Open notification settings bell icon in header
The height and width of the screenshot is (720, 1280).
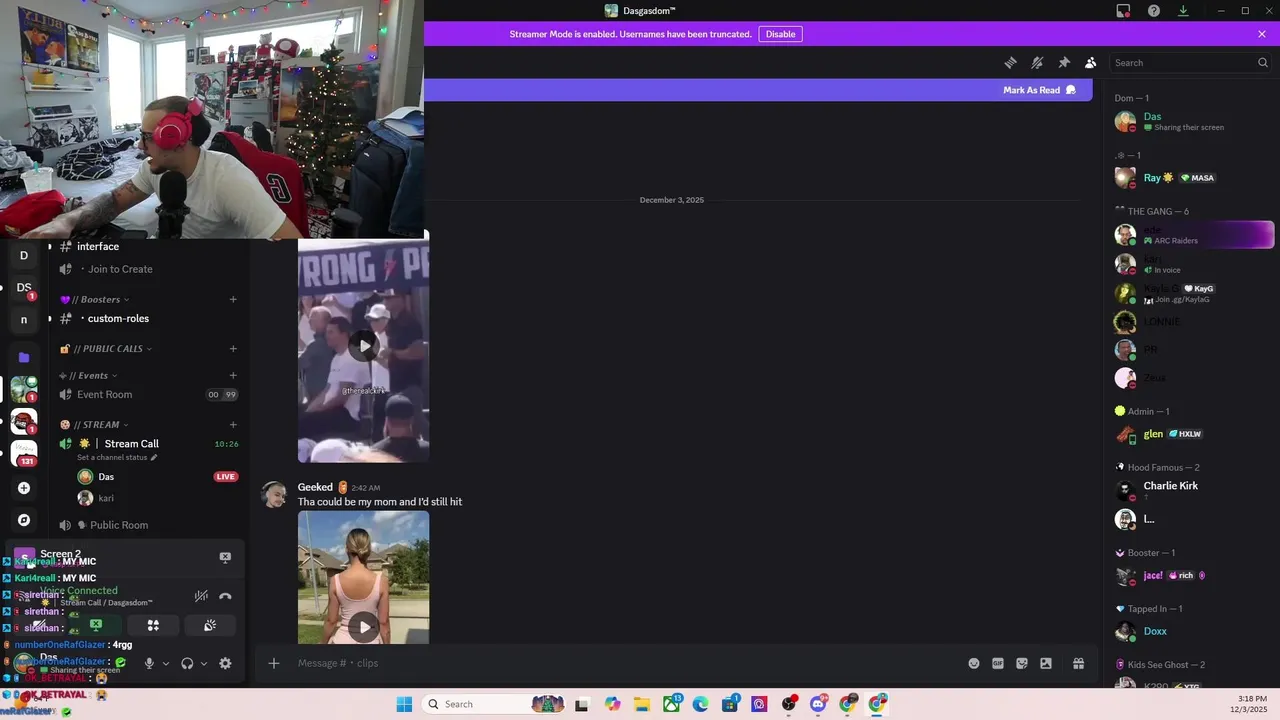tap(1037, 63)
